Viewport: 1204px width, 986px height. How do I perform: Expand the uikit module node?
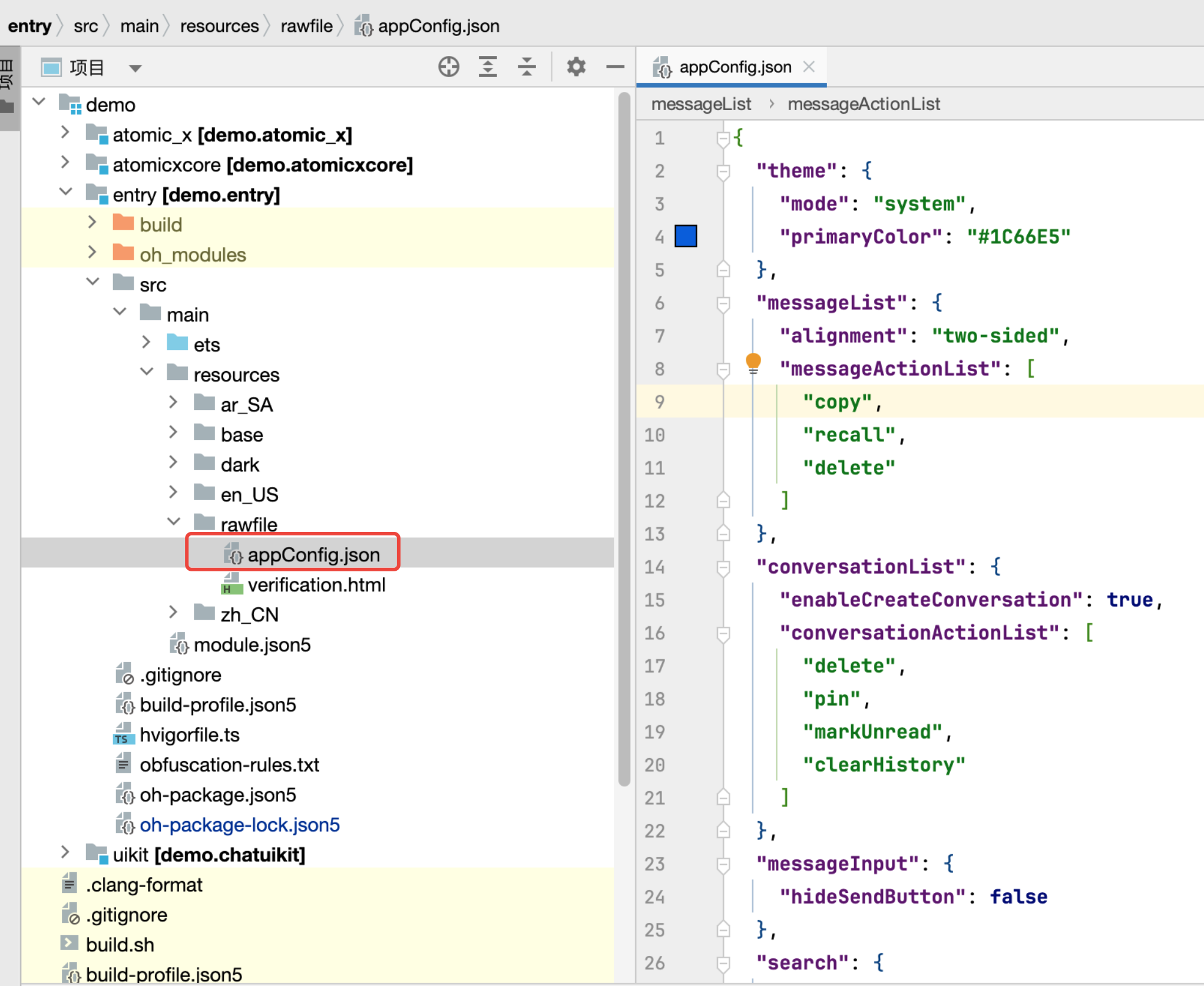tap(65, 852)
